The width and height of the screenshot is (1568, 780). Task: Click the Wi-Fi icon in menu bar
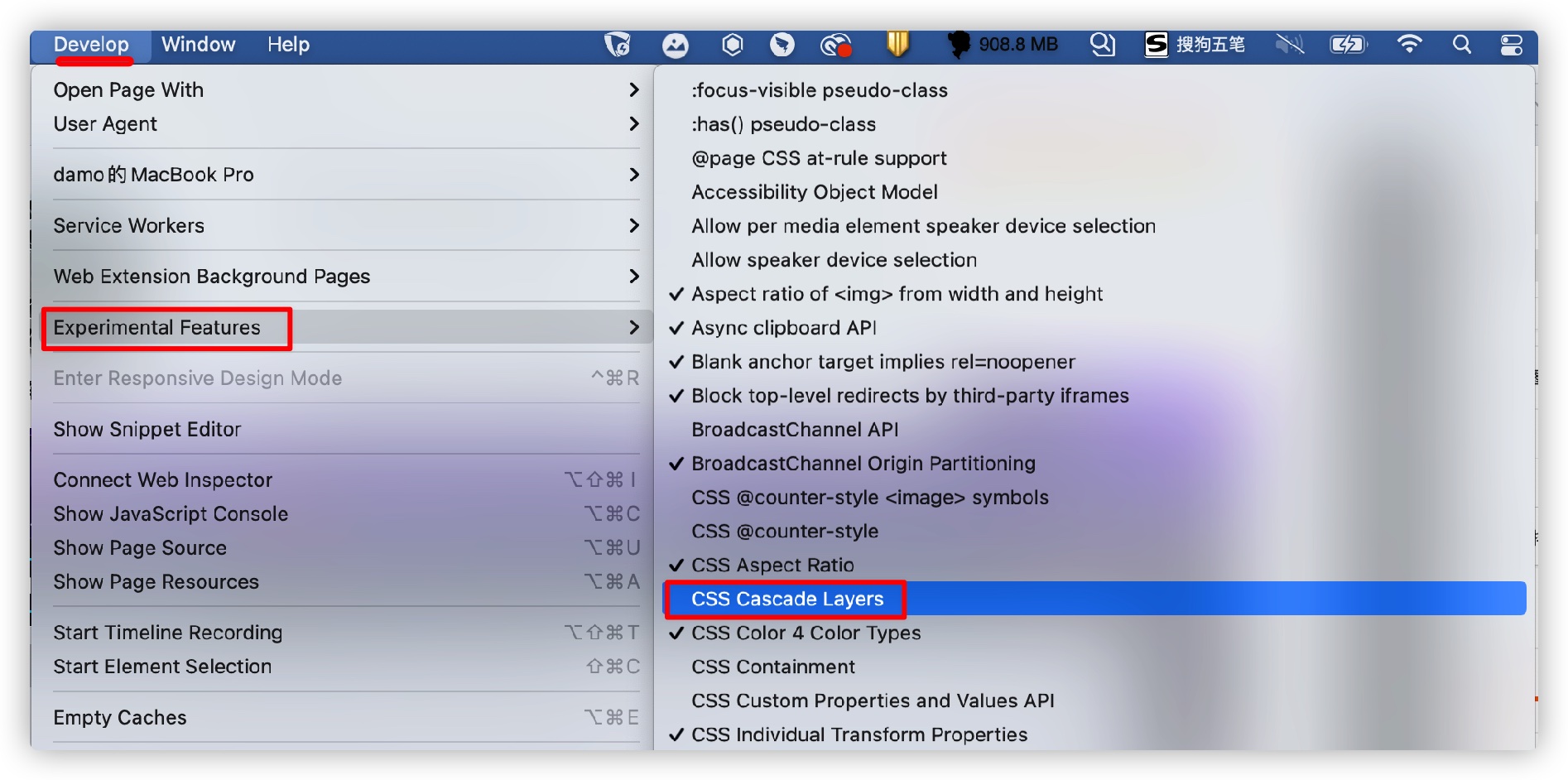pyautogui.click(x=1408, y=45)
